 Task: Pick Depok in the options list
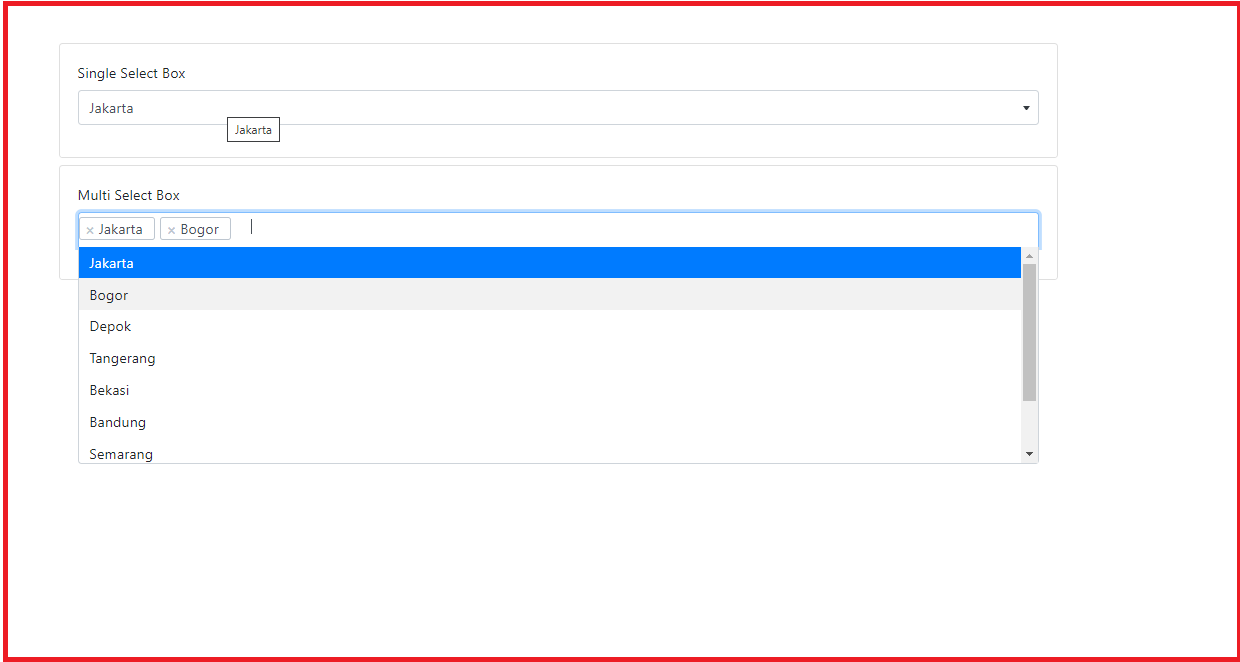click(550, 327)
